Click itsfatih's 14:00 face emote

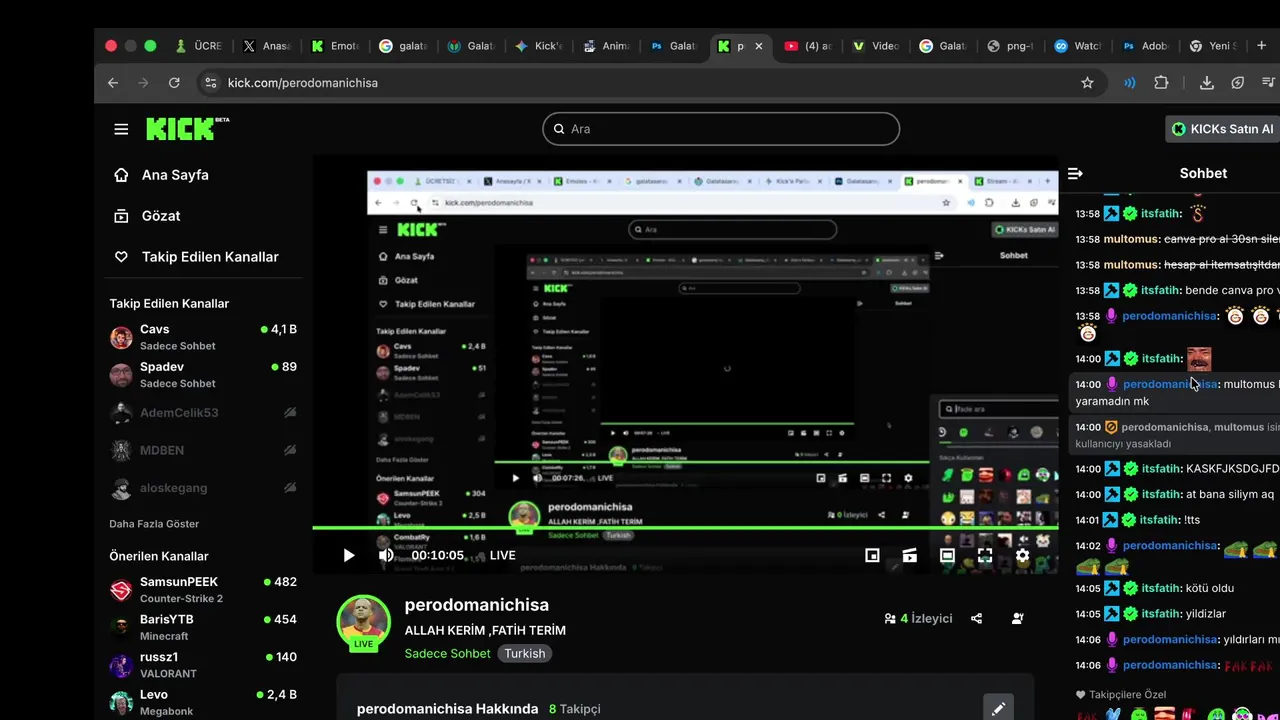coord(1199,358)
